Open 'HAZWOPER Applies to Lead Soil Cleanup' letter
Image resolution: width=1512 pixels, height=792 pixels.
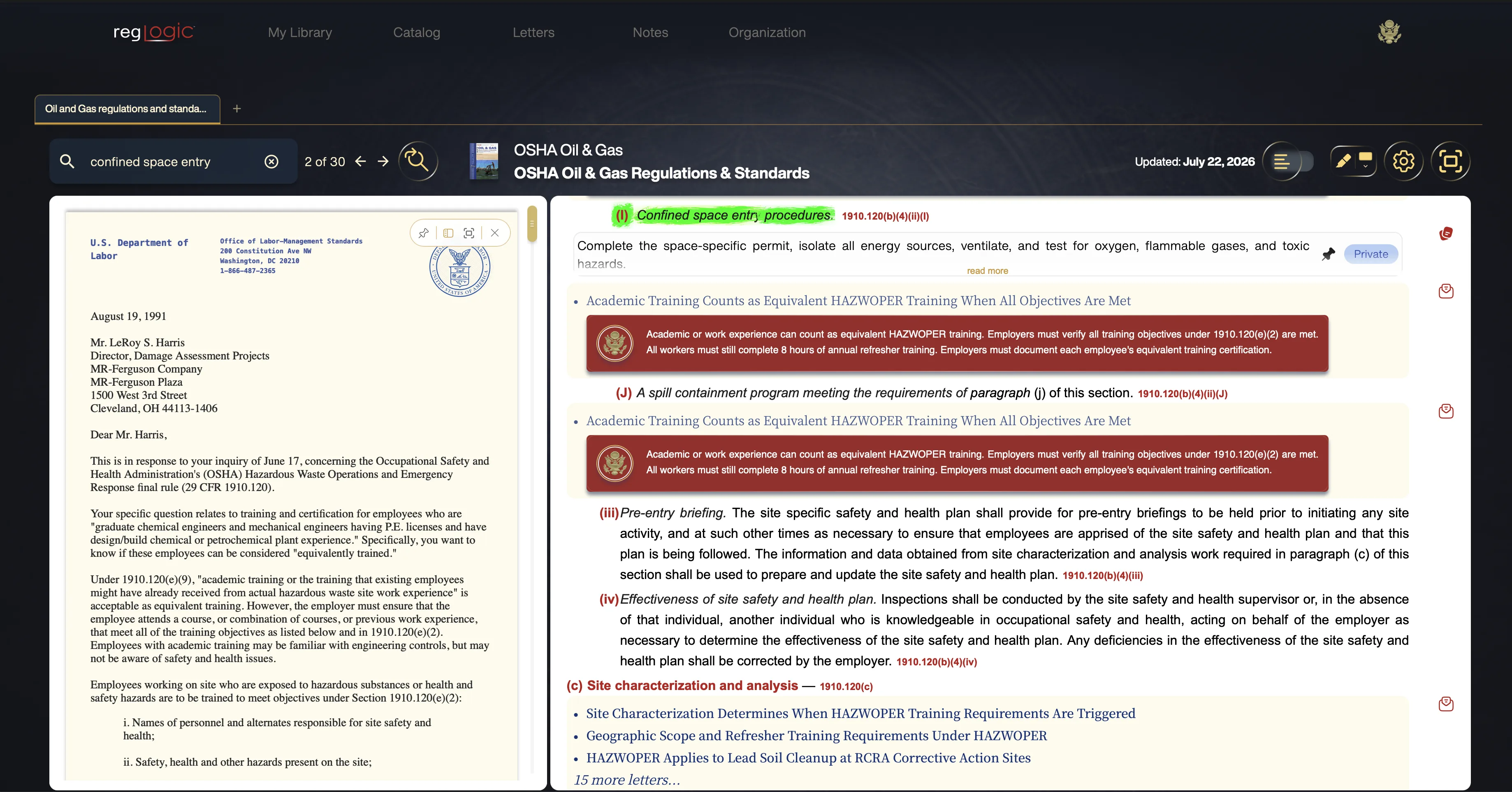(808, 759)
